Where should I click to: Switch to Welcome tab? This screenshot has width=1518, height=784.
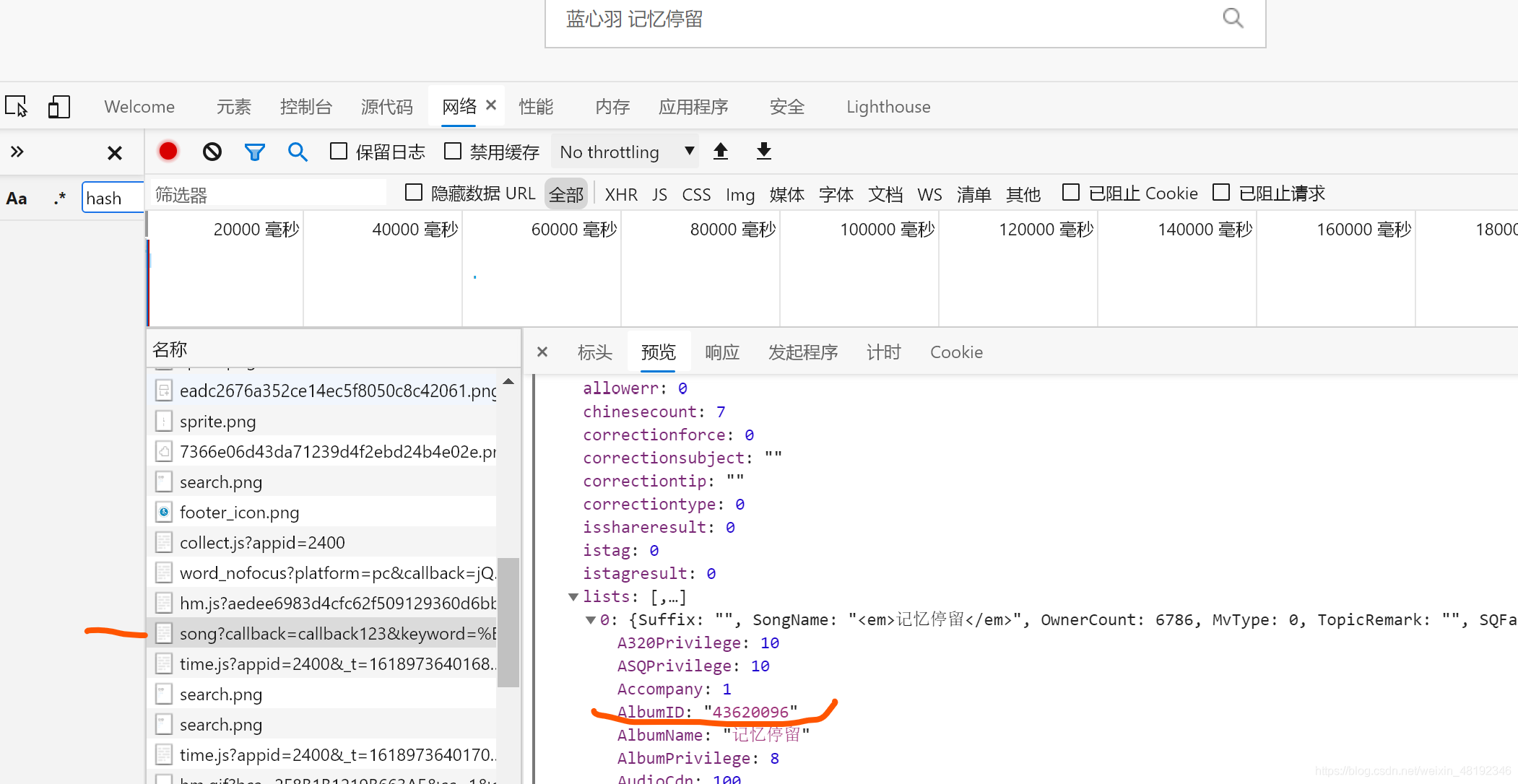pos(139,107)
